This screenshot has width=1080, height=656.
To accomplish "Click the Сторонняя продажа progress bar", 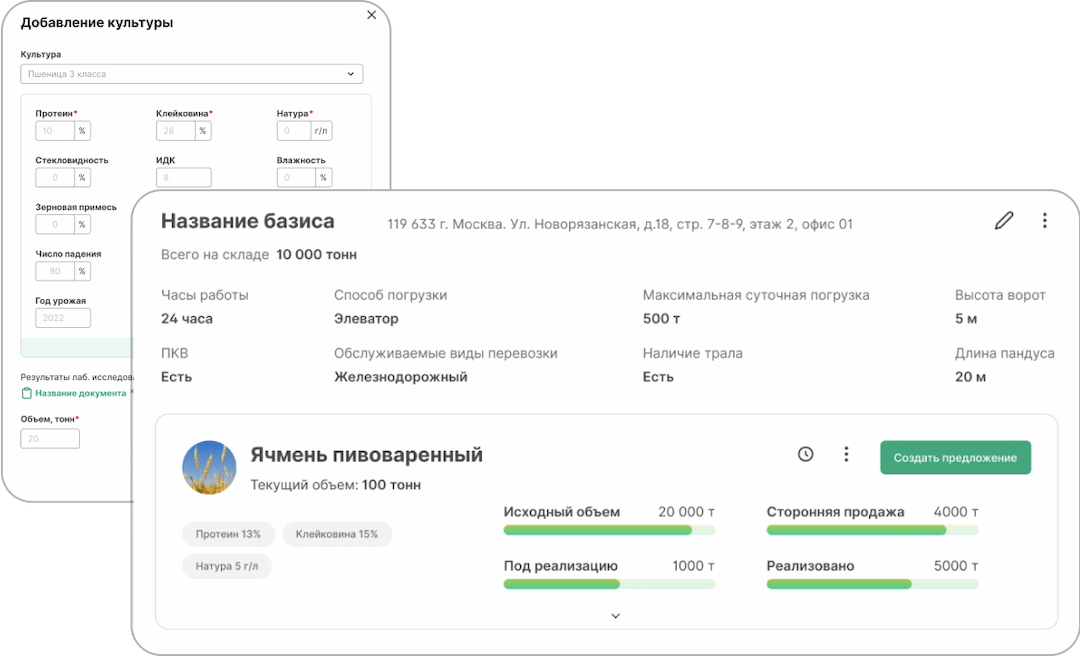I will [x=871, y=530].
